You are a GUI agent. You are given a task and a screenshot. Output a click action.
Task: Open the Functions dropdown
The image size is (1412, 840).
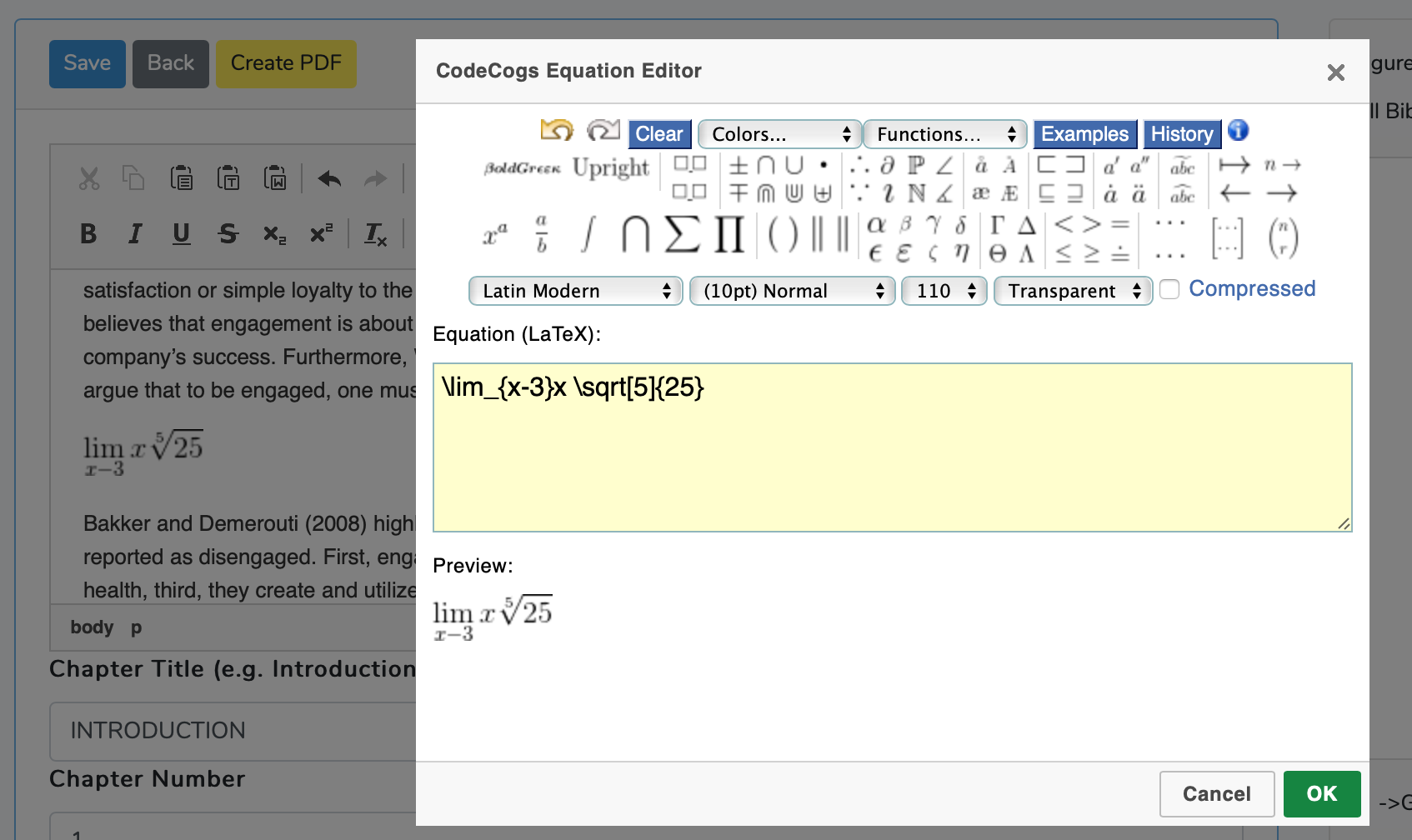944,134
